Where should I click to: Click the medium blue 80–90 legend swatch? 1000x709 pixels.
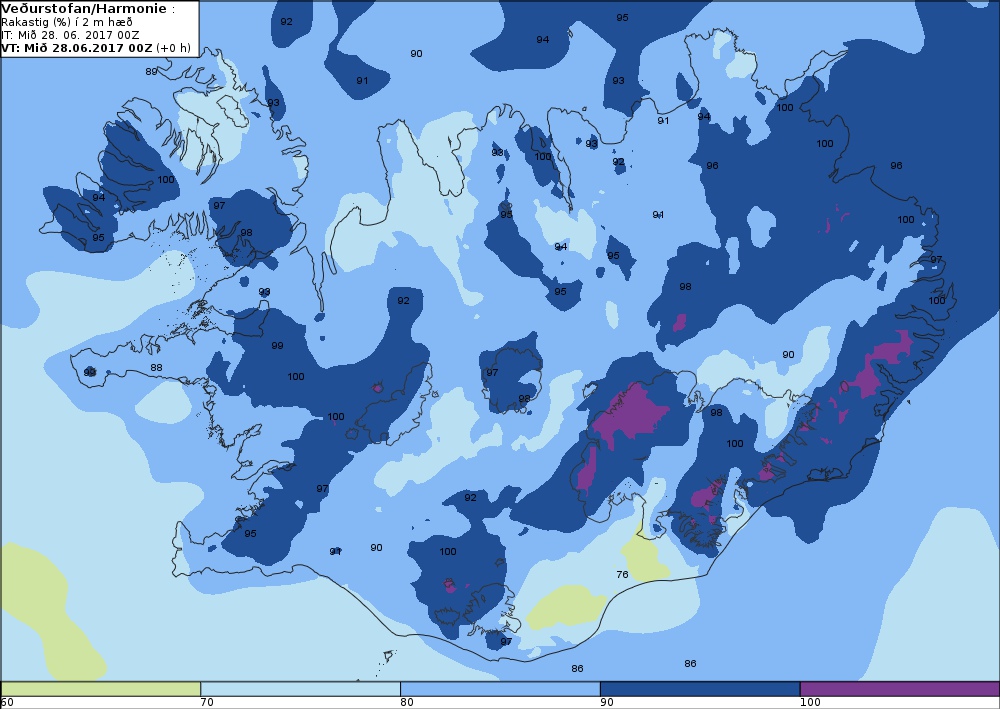pos(500,689)
